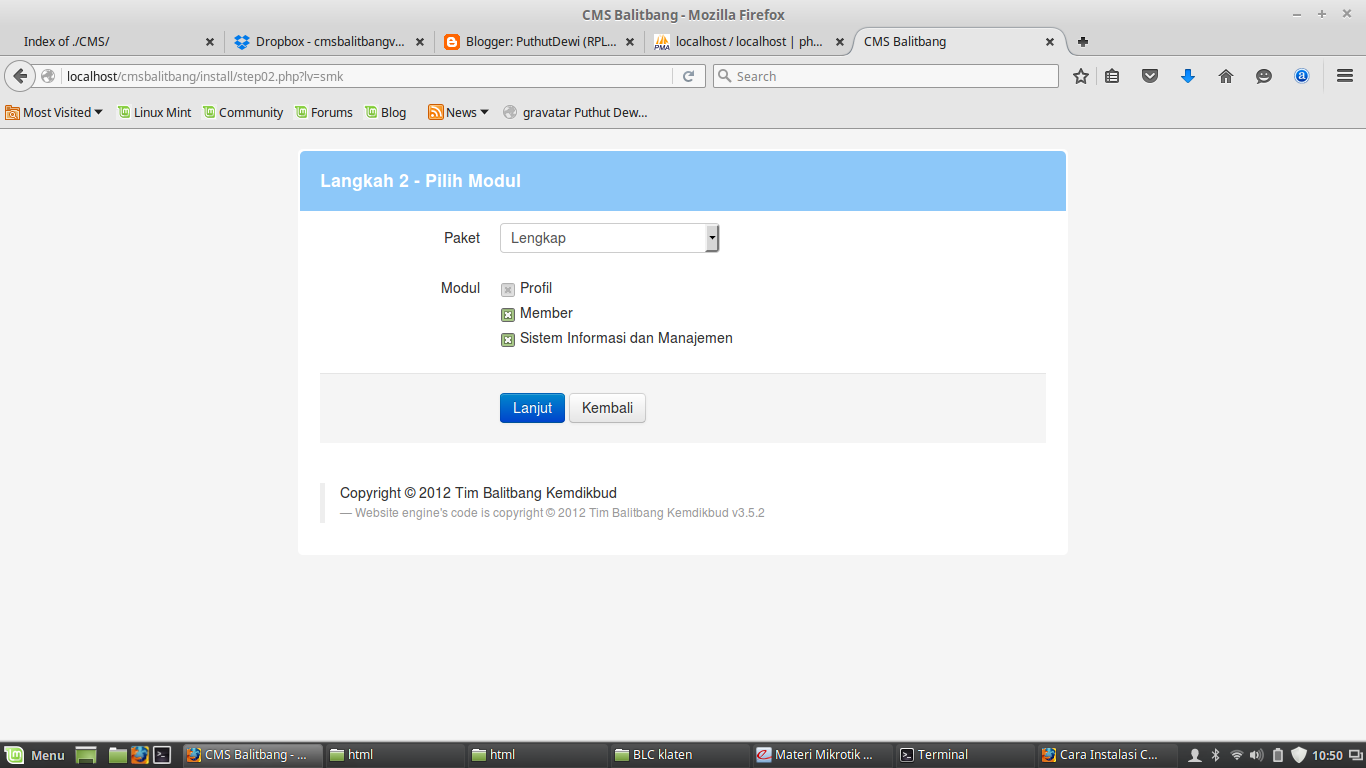The image size is (1366, 768).
Task: Expand the Most Visited bookmarks dropdown
Action: point(54,112)
